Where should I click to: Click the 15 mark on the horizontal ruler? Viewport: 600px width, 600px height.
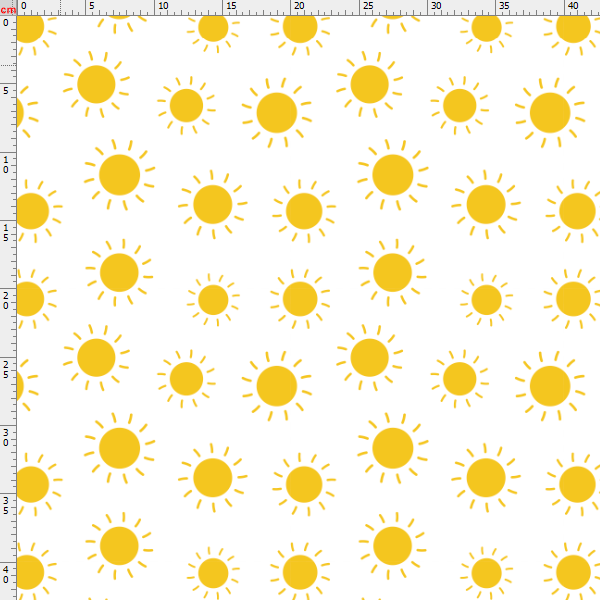(x=231, y=6)
